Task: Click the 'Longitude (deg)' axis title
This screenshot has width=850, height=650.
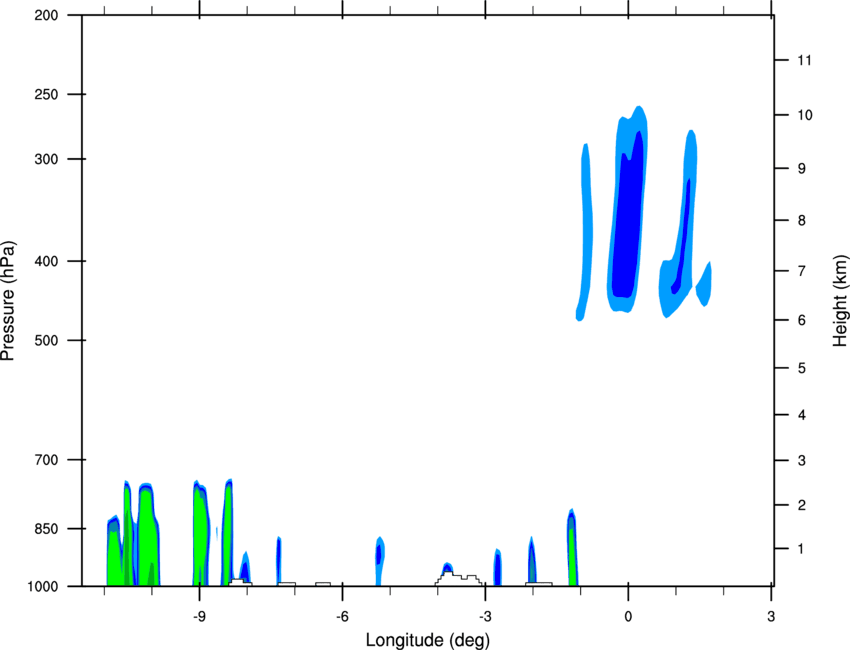Action: point(428,640)
